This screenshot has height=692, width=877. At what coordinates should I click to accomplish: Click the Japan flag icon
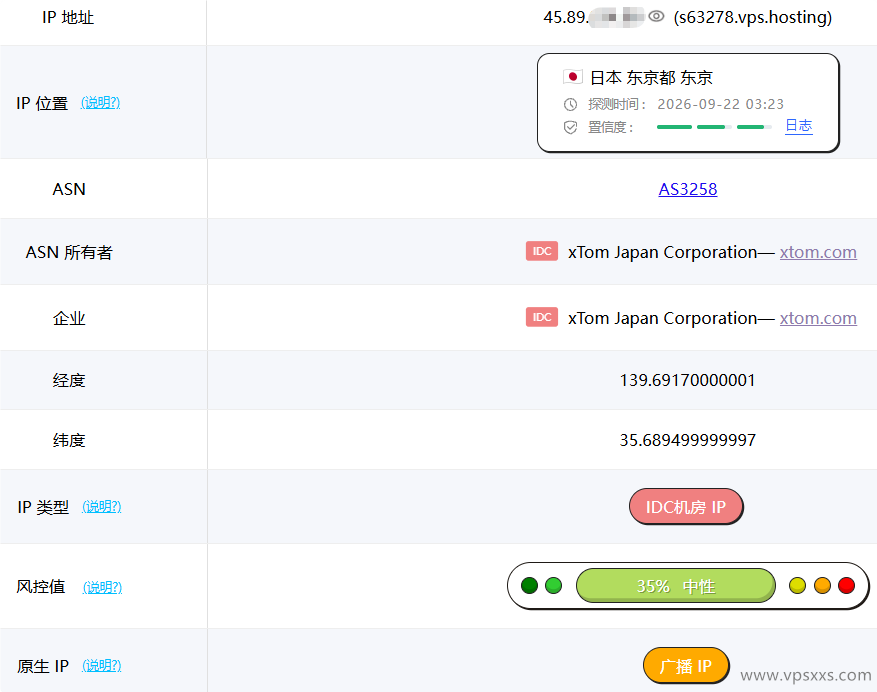pos(573,77)
